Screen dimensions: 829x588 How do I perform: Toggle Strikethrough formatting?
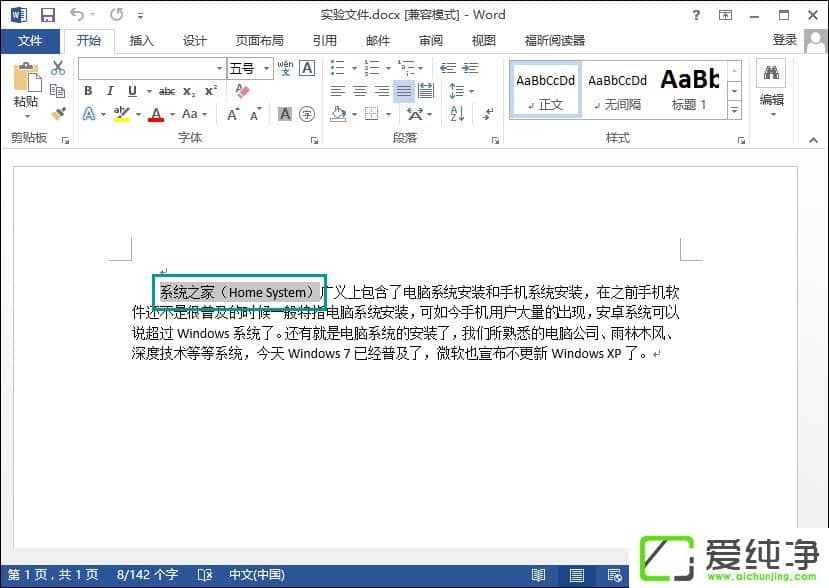point(166,91)
